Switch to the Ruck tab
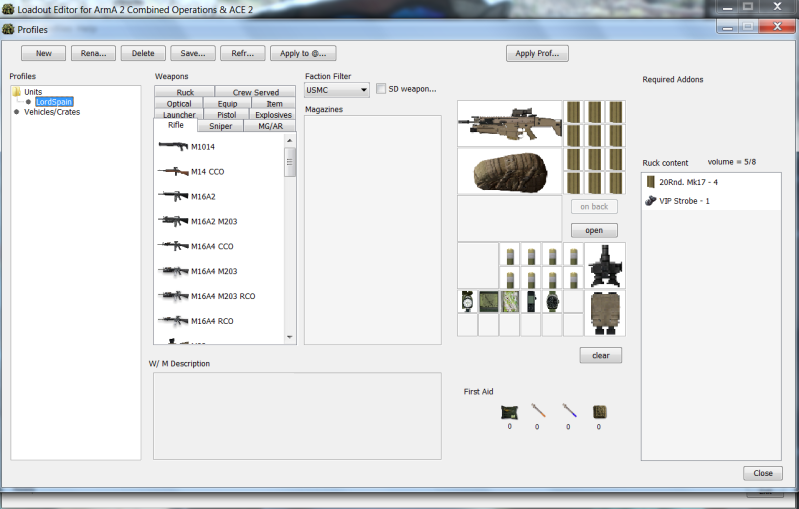 tap(185, 92)
